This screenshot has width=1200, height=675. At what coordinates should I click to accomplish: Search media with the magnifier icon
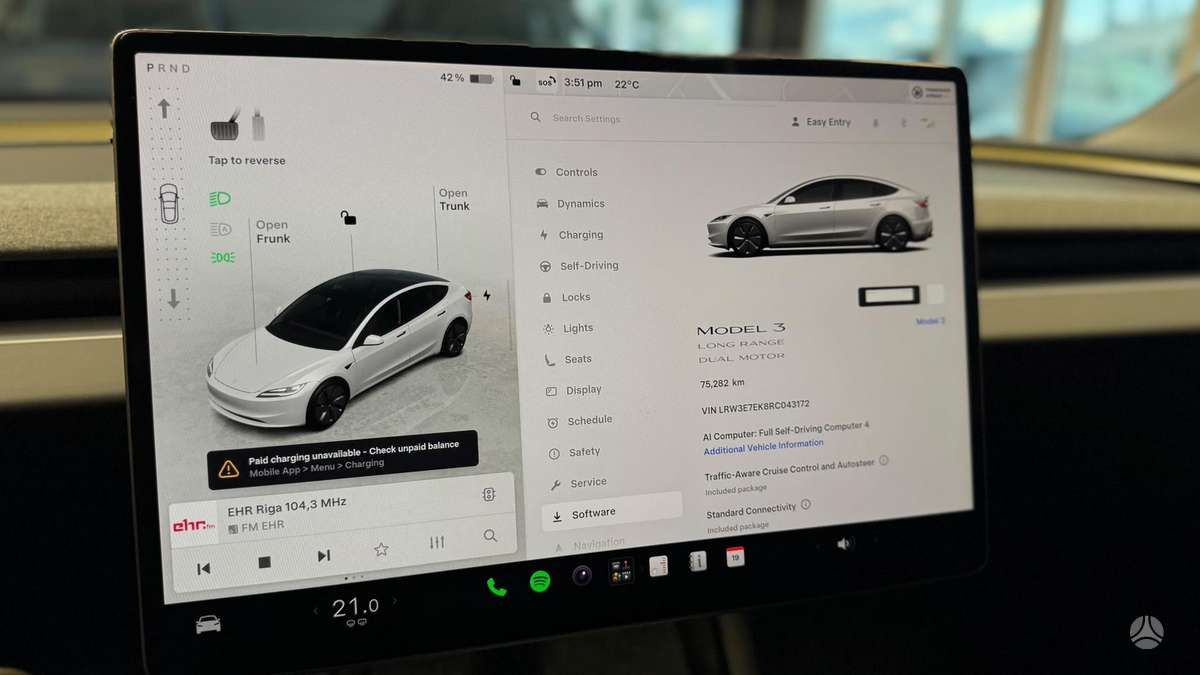[490, 536]
